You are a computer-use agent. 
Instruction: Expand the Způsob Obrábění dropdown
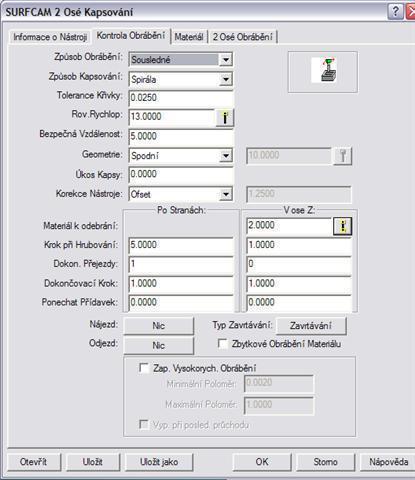pyautogui.click(x=226, y=60)
